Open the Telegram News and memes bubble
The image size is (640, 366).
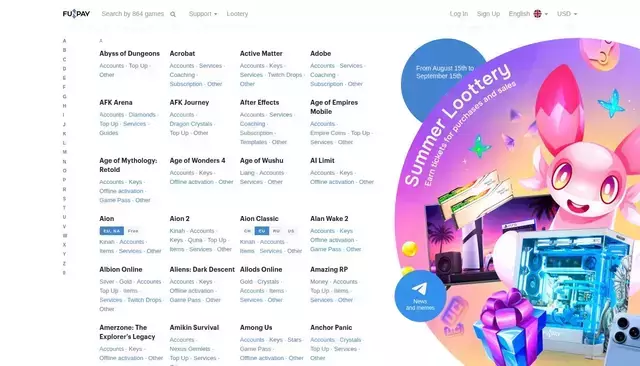click(420, 296)
